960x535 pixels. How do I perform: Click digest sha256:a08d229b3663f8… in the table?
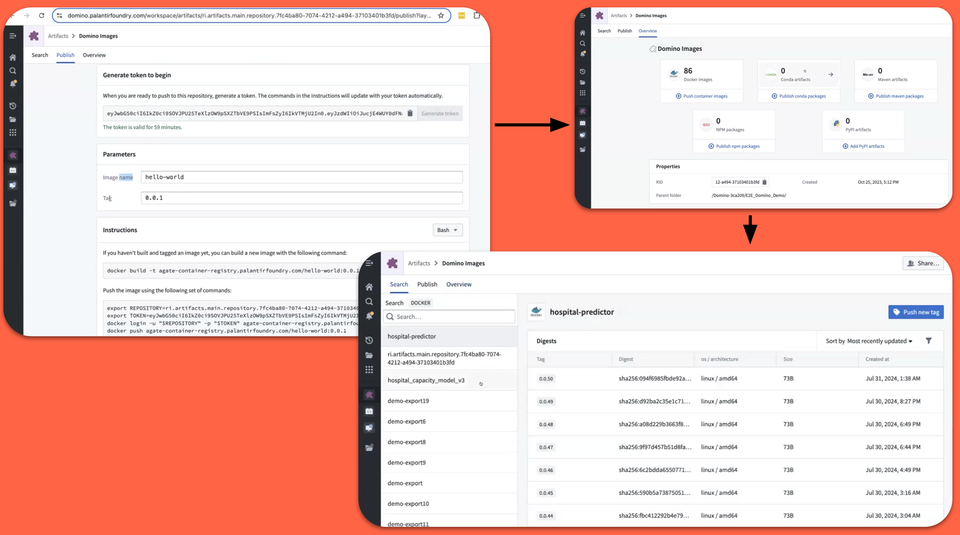[x=654, y=424]
